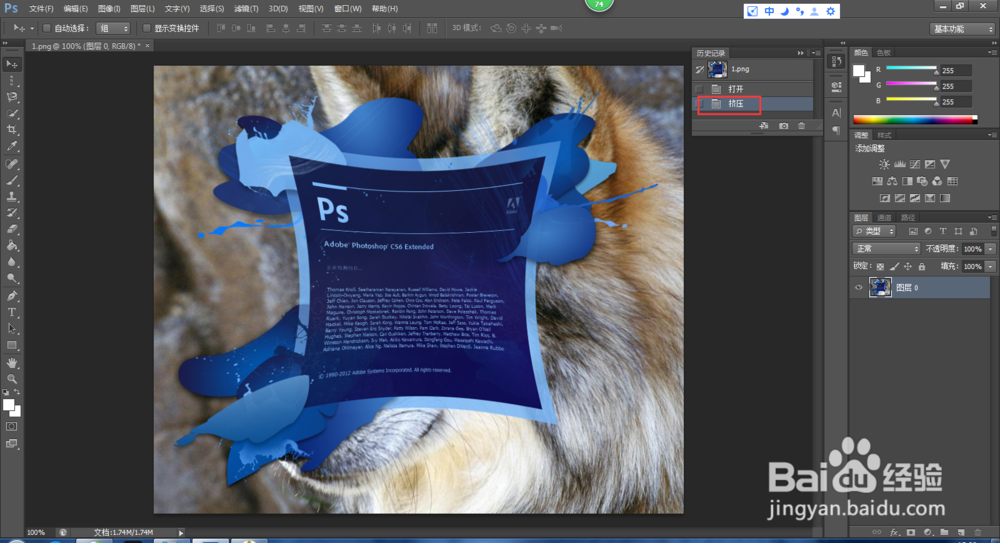
Task: Select the 打开 history state
Action: click(x=753, y=89)
